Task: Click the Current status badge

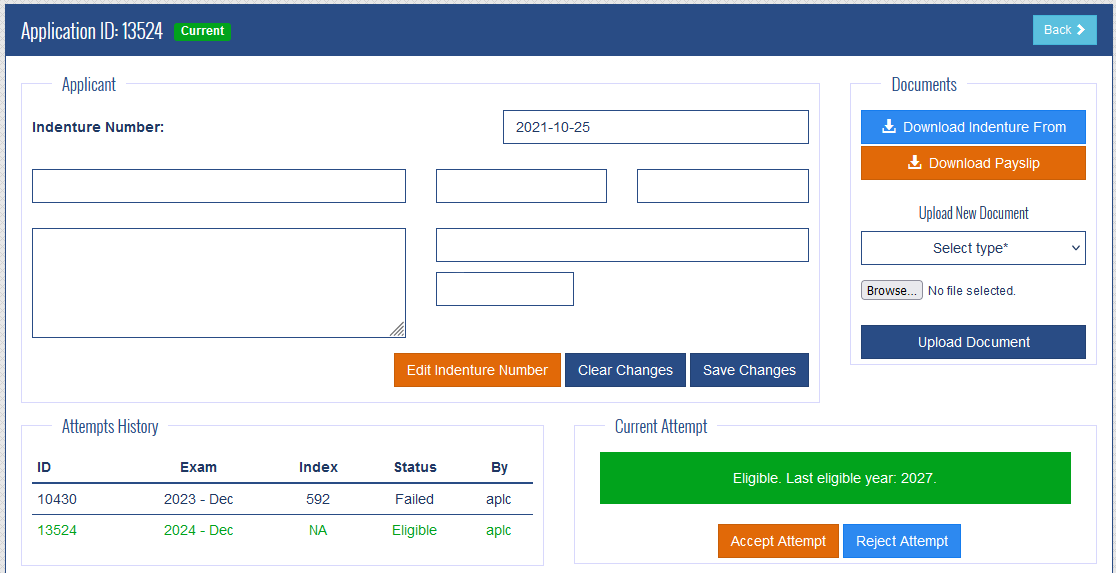Action: [202, 31]
